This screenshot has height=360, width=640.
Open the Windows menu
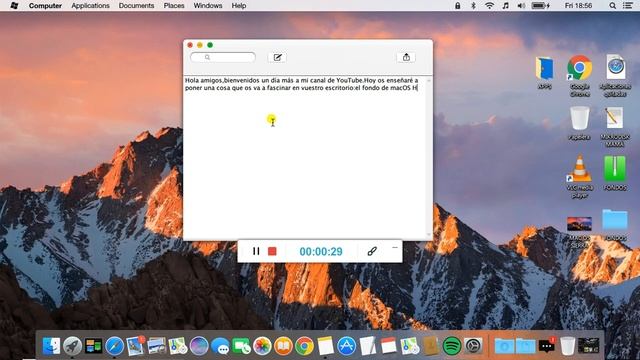[208, 6]
